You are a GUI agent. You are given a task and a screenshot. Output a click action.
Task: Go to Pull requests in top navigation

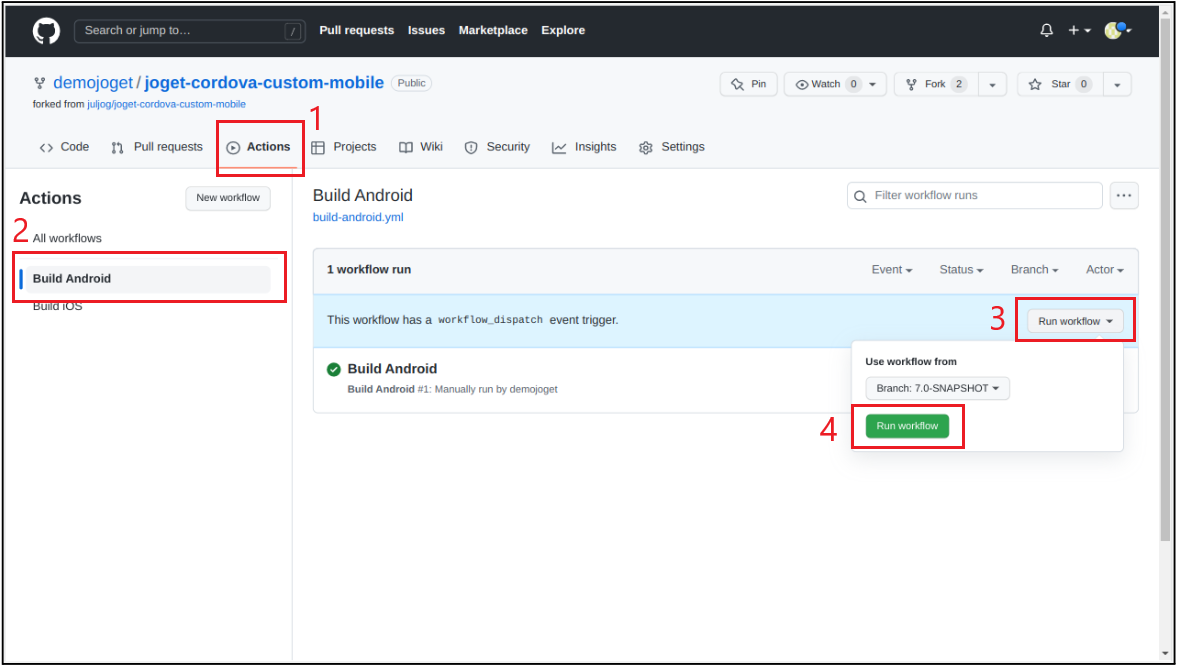coord(356,30)
